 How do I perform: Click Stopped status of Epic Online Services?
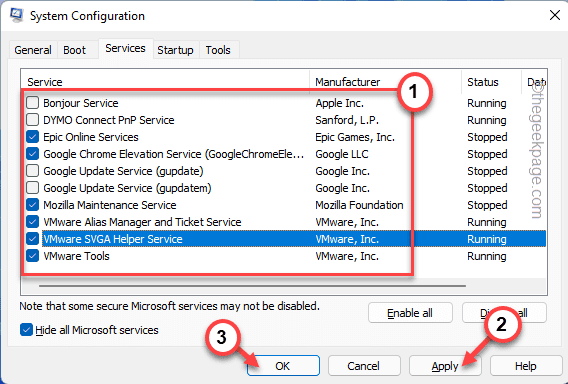point(487,137)
